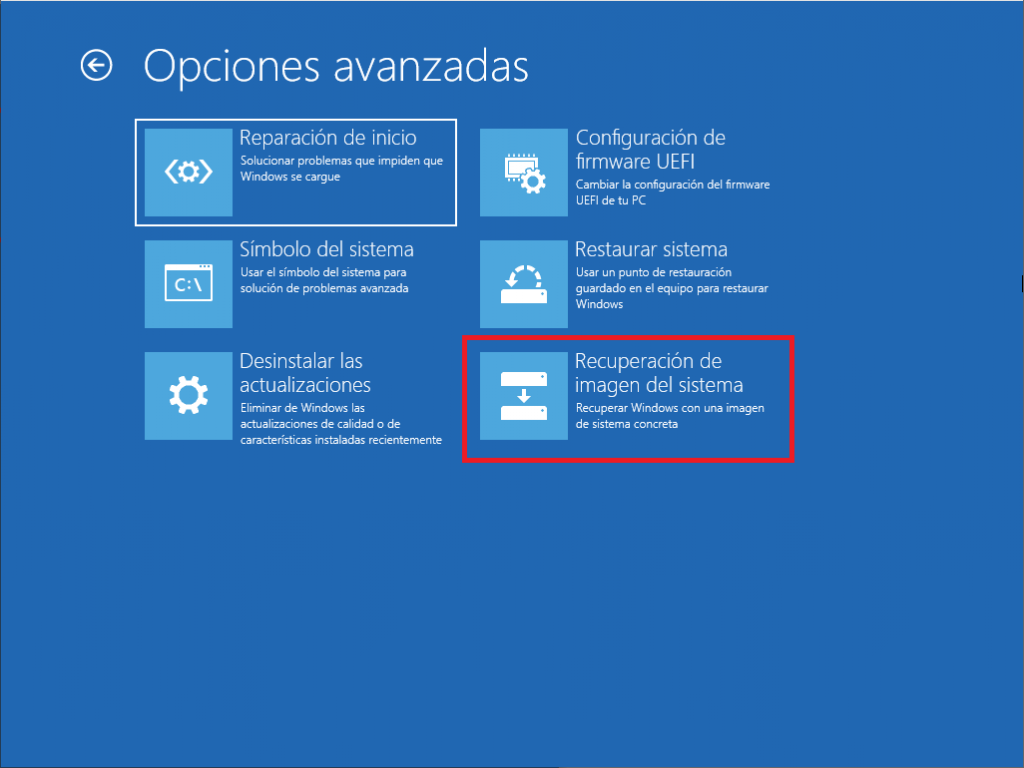Open Configuración de firmware UEFI title
The height and width of the screenshot is (768, 1024).
(650, 150)
